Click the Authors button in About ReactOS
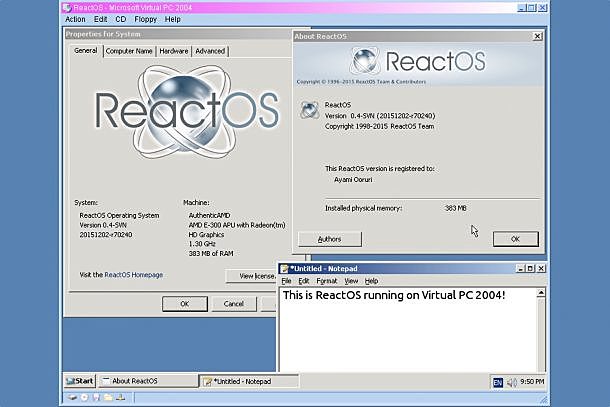The width and height of the screenshot is (610, 407). [330, 239]
